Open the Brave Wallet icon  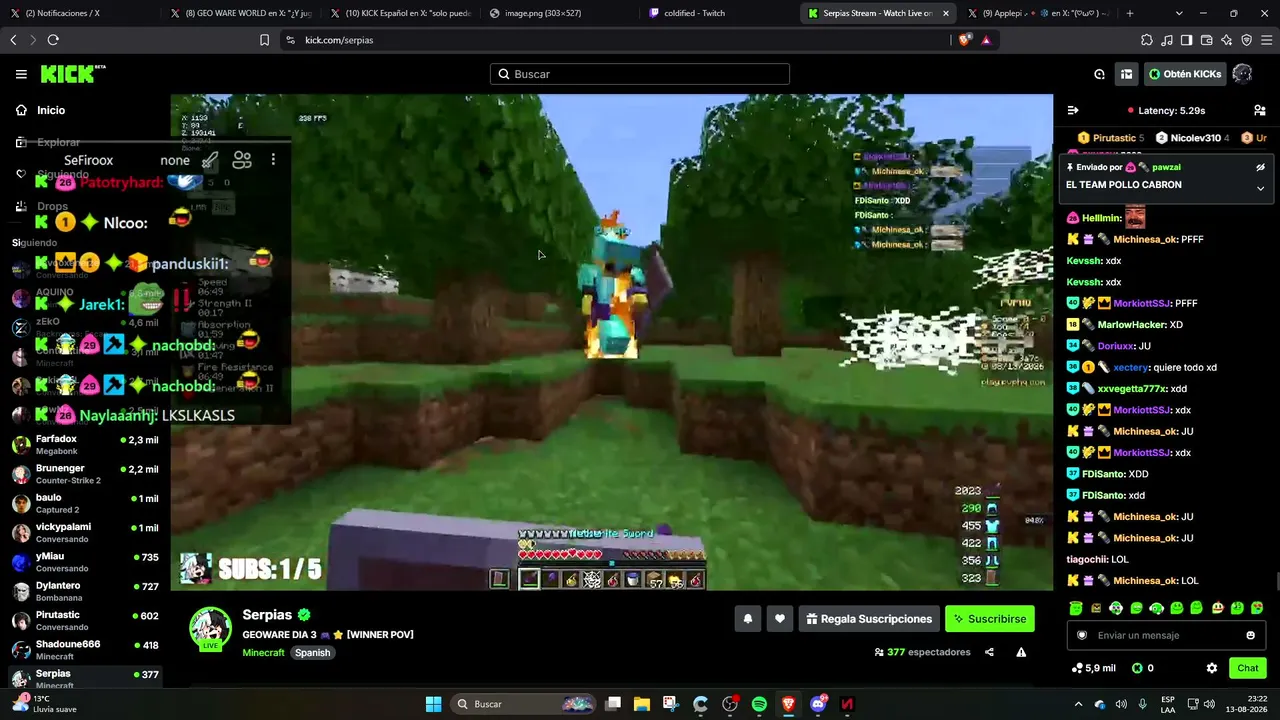(1206, 40)
